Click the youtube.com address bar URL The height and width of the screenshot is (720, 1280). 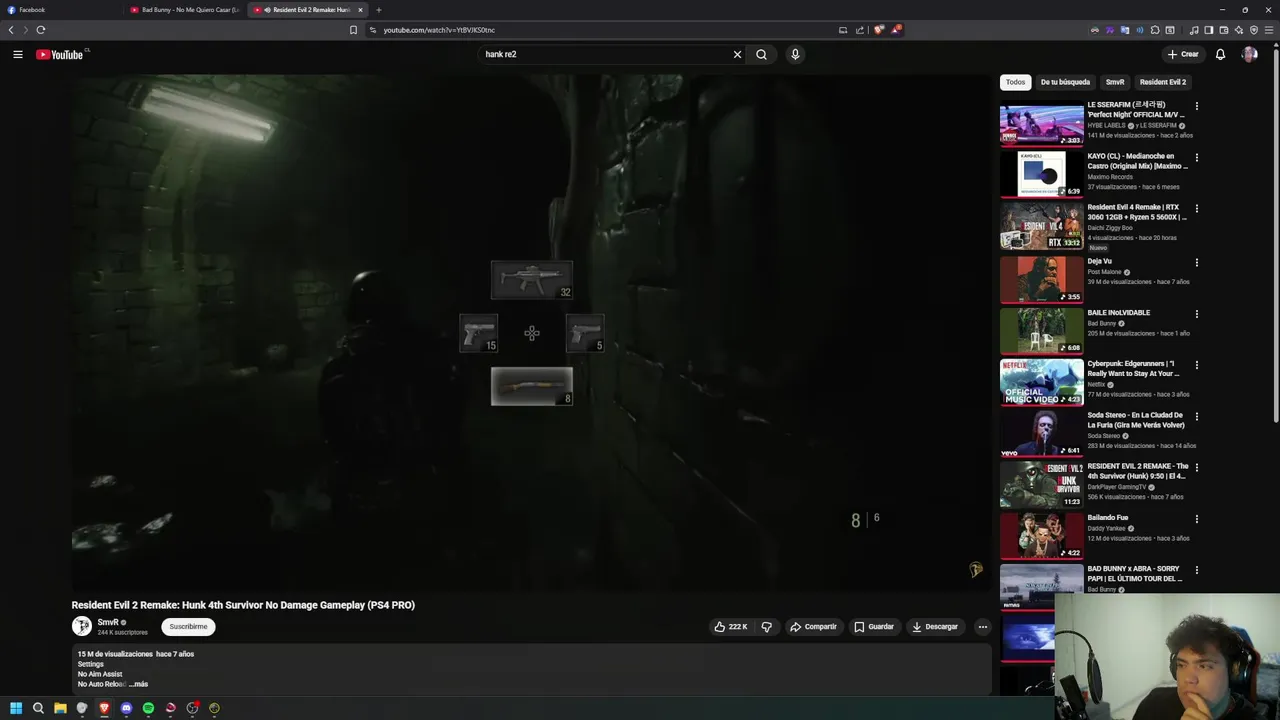pos(439,30)
